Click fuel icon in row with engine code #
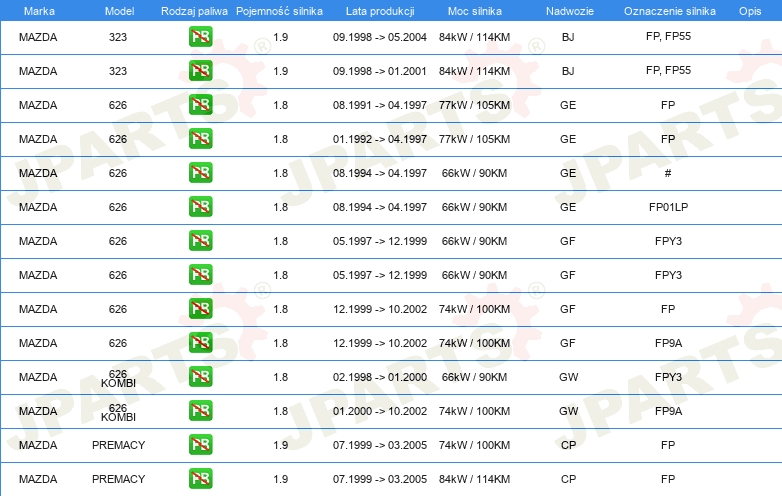 [x=200, y=172]
